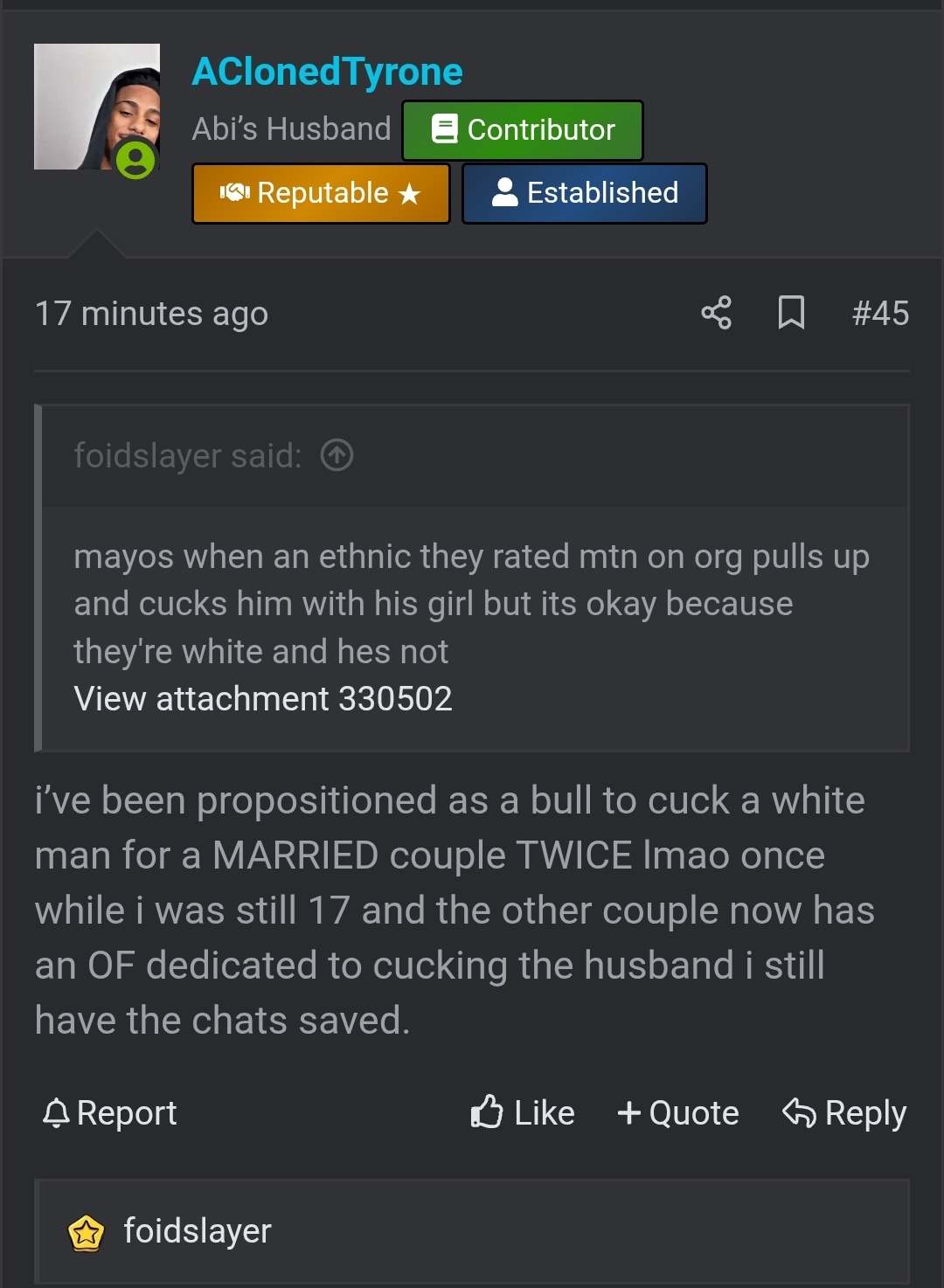Jump to the quoted post via the arrow icon
This screenshot has height=1288, width=944.
[x=337, y=455]
